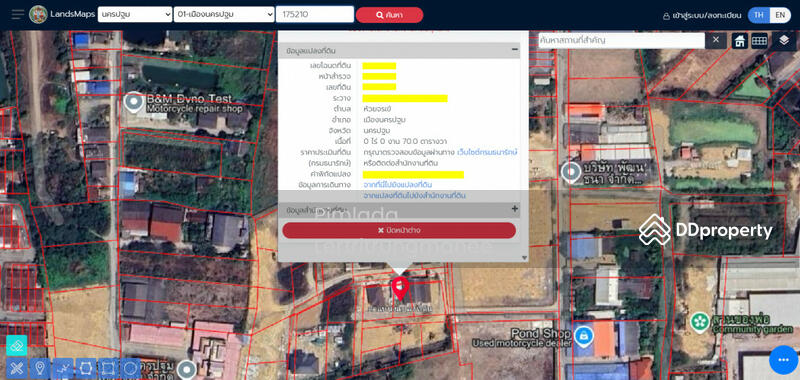This screenshot has width=800, height=380.
Task: Open the district dropdown 01-เมืองนครปฐม
Action: point(224,14)
